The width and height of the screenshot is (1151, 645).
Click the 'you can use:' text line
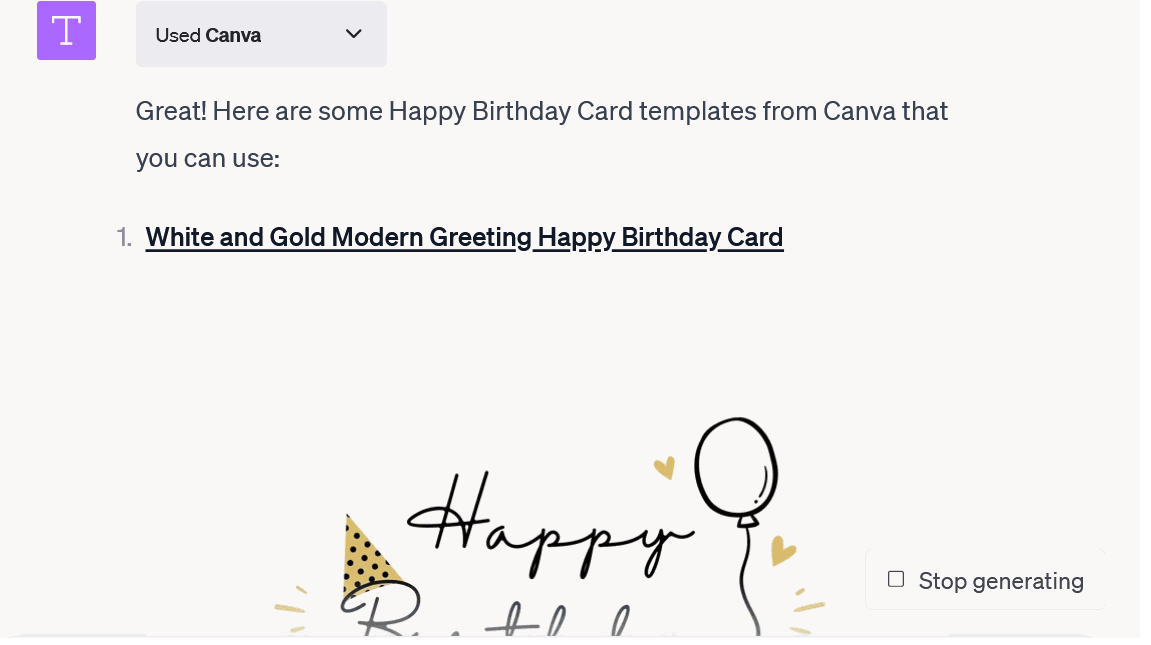[210, 160]
